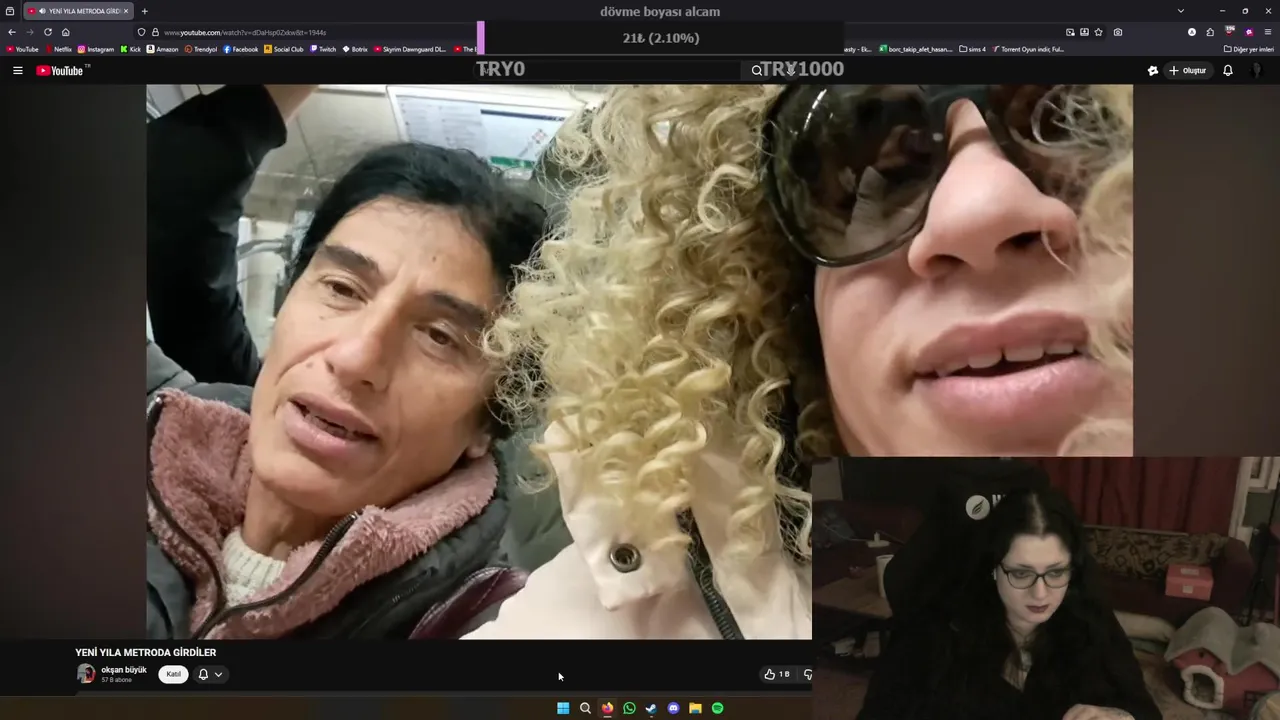Open the Torrent Oyun indir bookmark

click(x=1028, y=49)
